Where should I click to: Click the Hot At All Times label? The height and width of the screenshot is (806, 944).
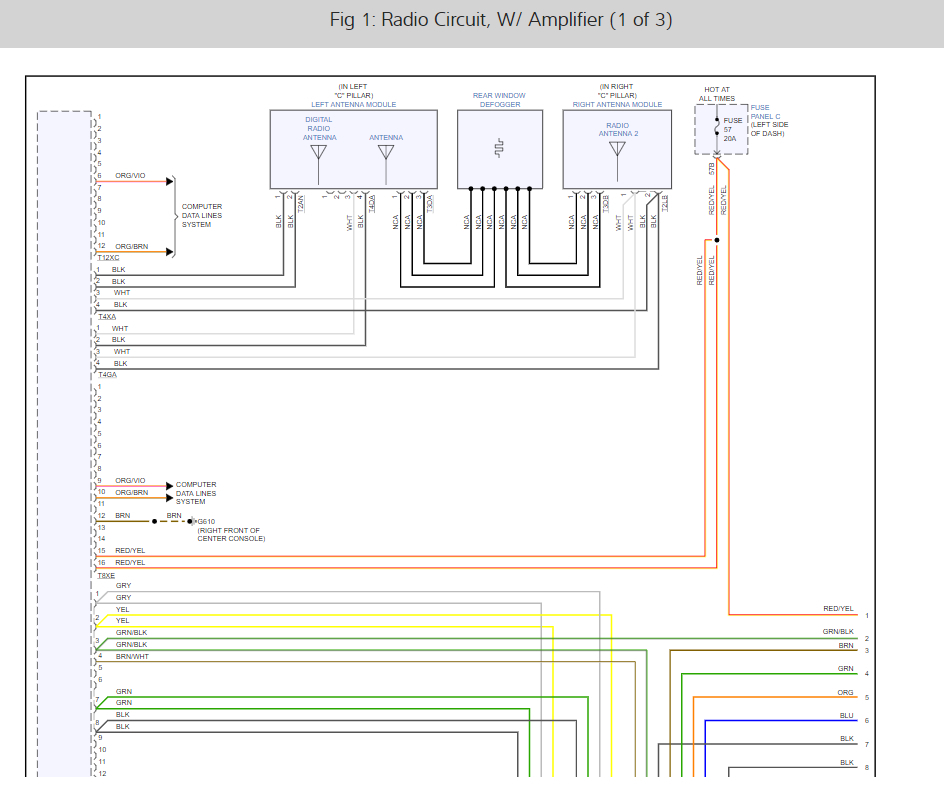click(x=716, y=94)
